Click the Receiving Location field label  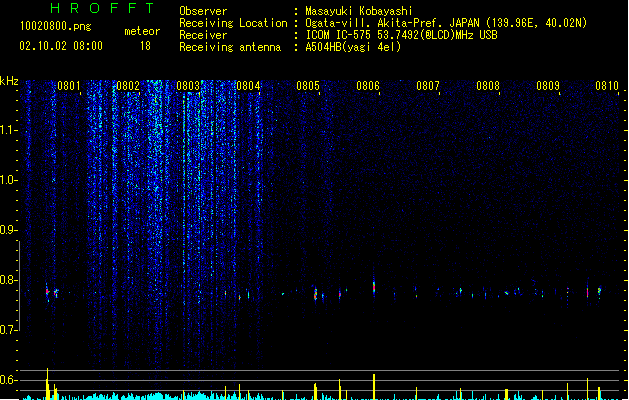233,23
